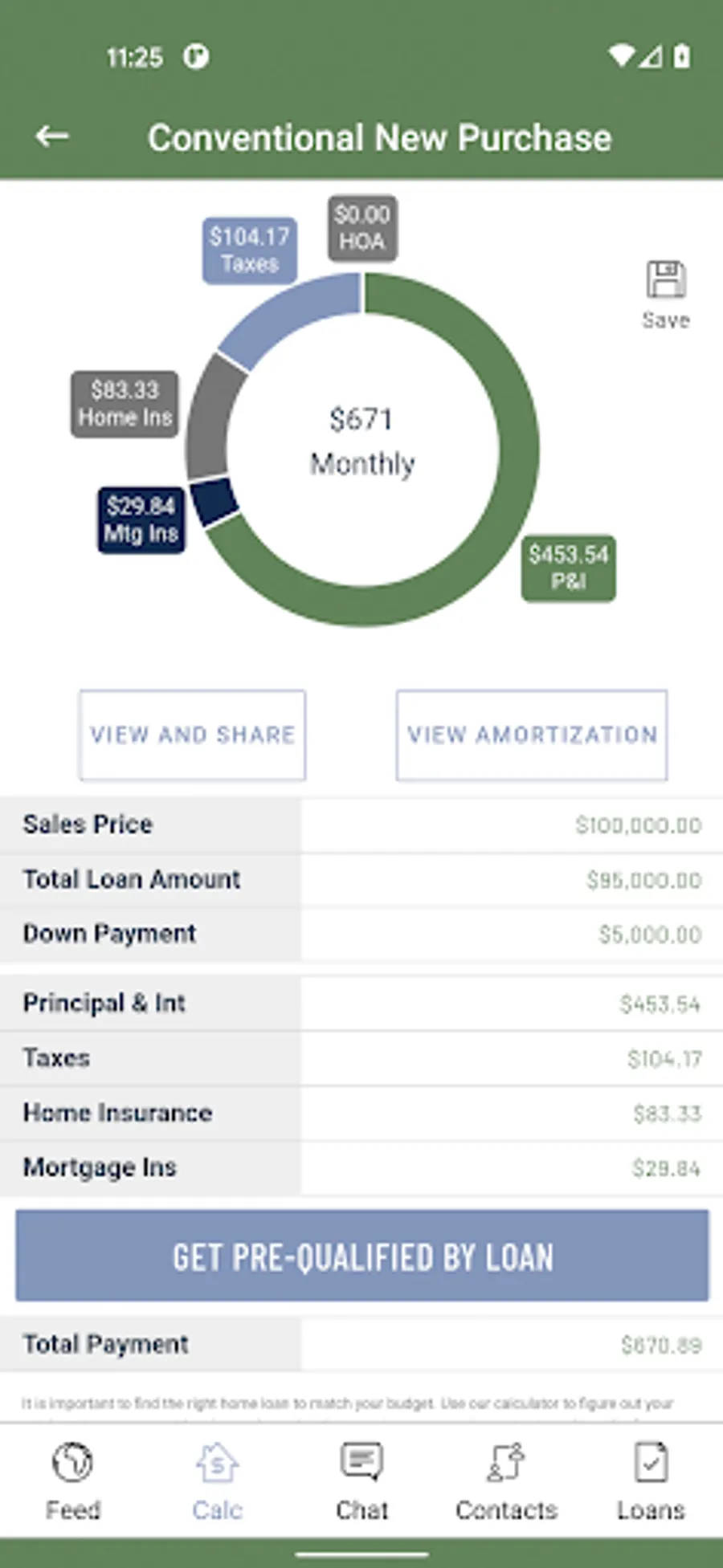Select the Calc house icon

click(217, 1462)
